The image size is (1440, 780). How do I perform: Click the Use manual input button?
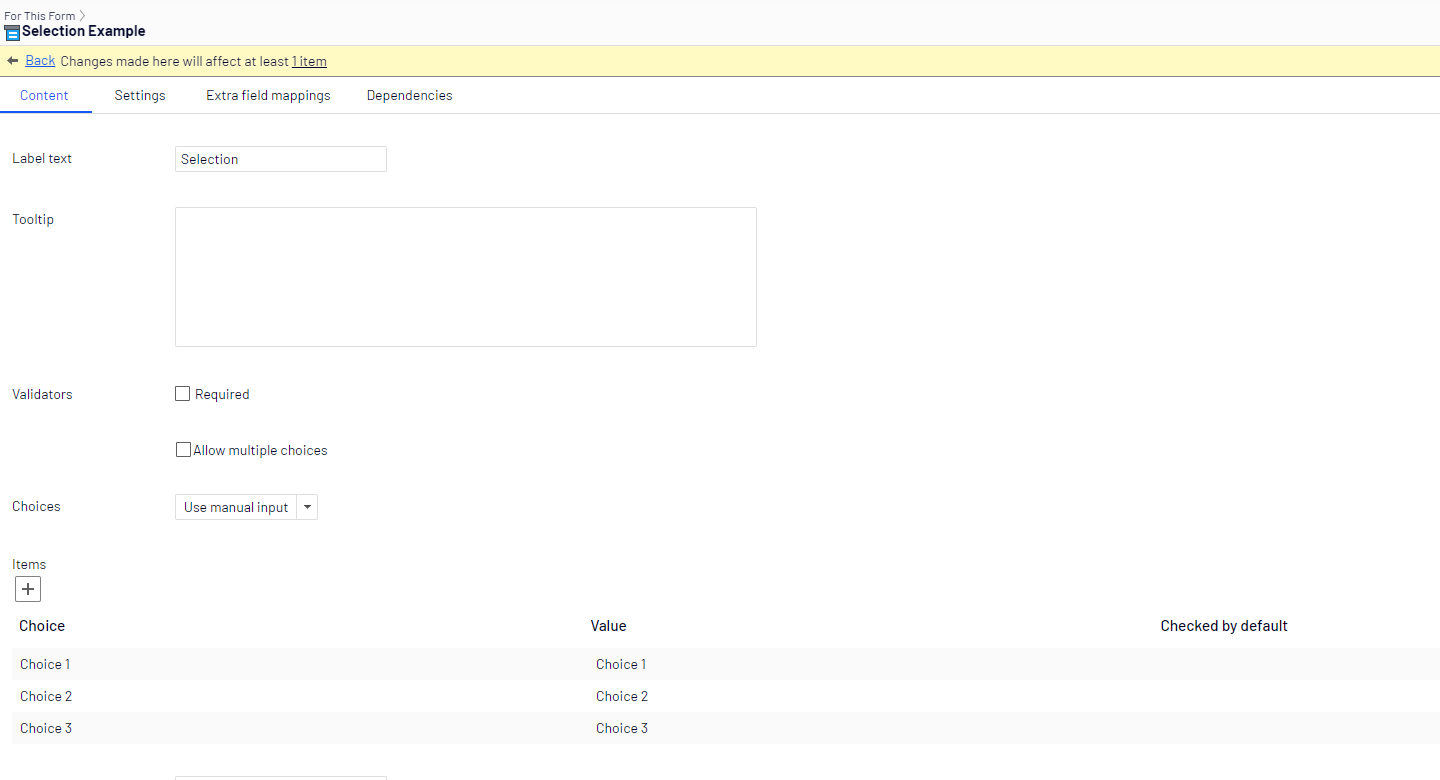236,507
